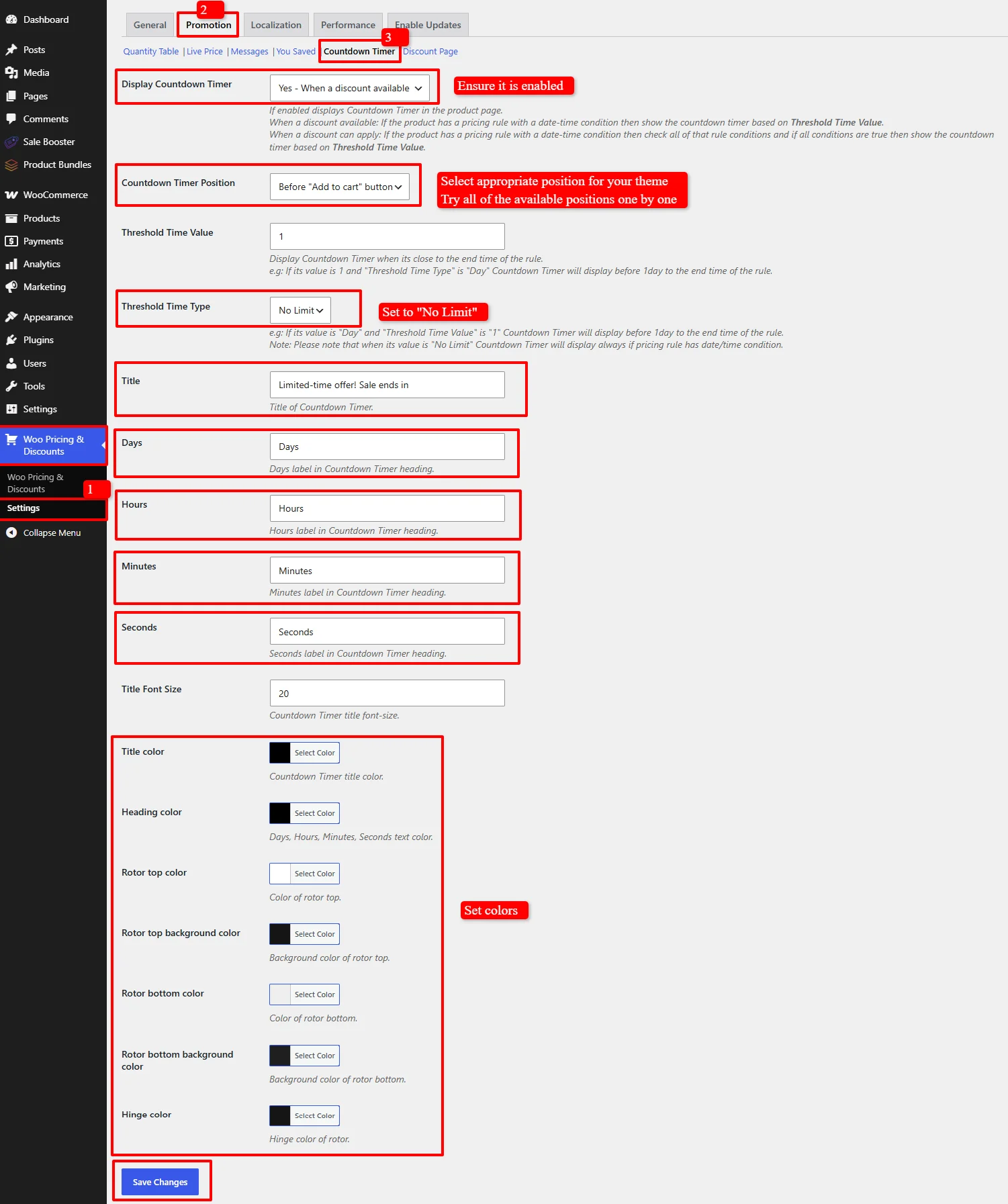This screenshot has height=1204, width=1008.
Task: Click the Tools wrench icon
Action: 11,386
